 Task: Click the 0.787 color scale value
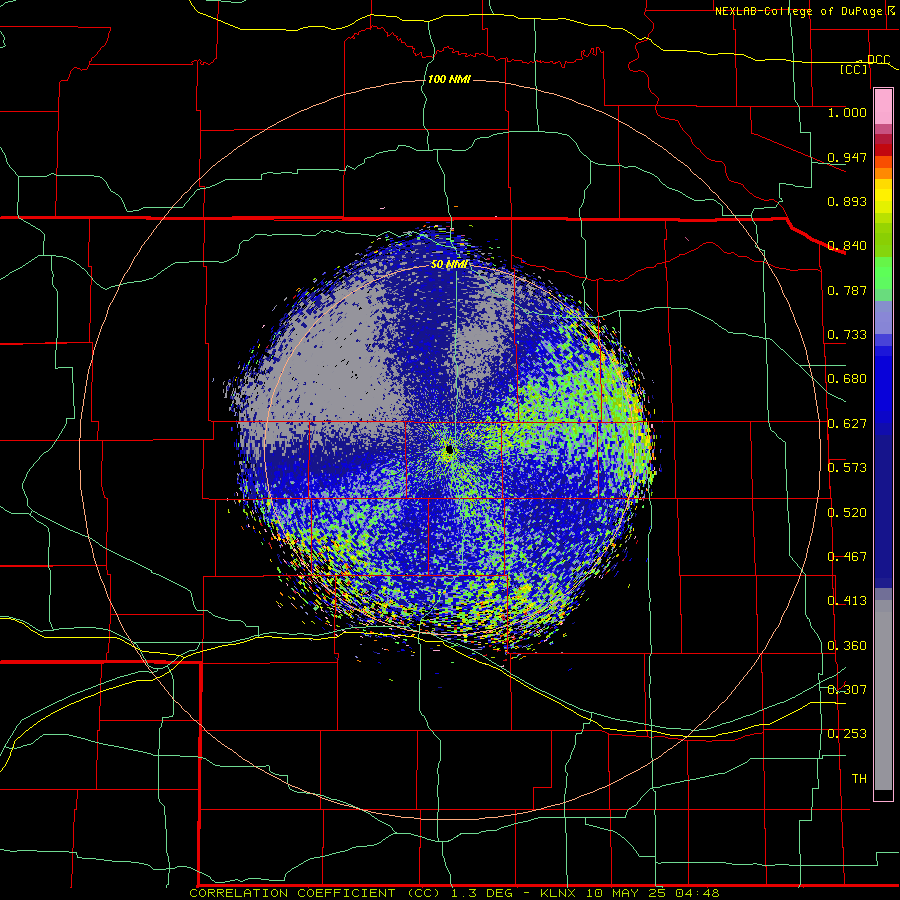847,290
